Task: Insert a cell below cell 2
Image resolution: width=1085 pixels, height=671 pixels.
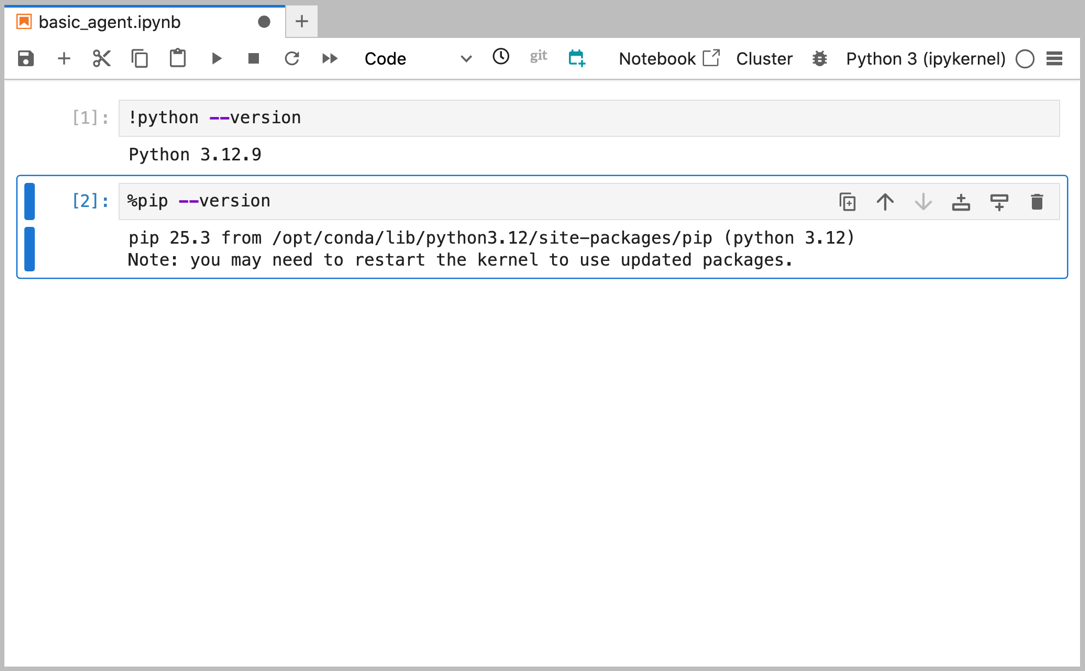Action: [x=999, y=202]
